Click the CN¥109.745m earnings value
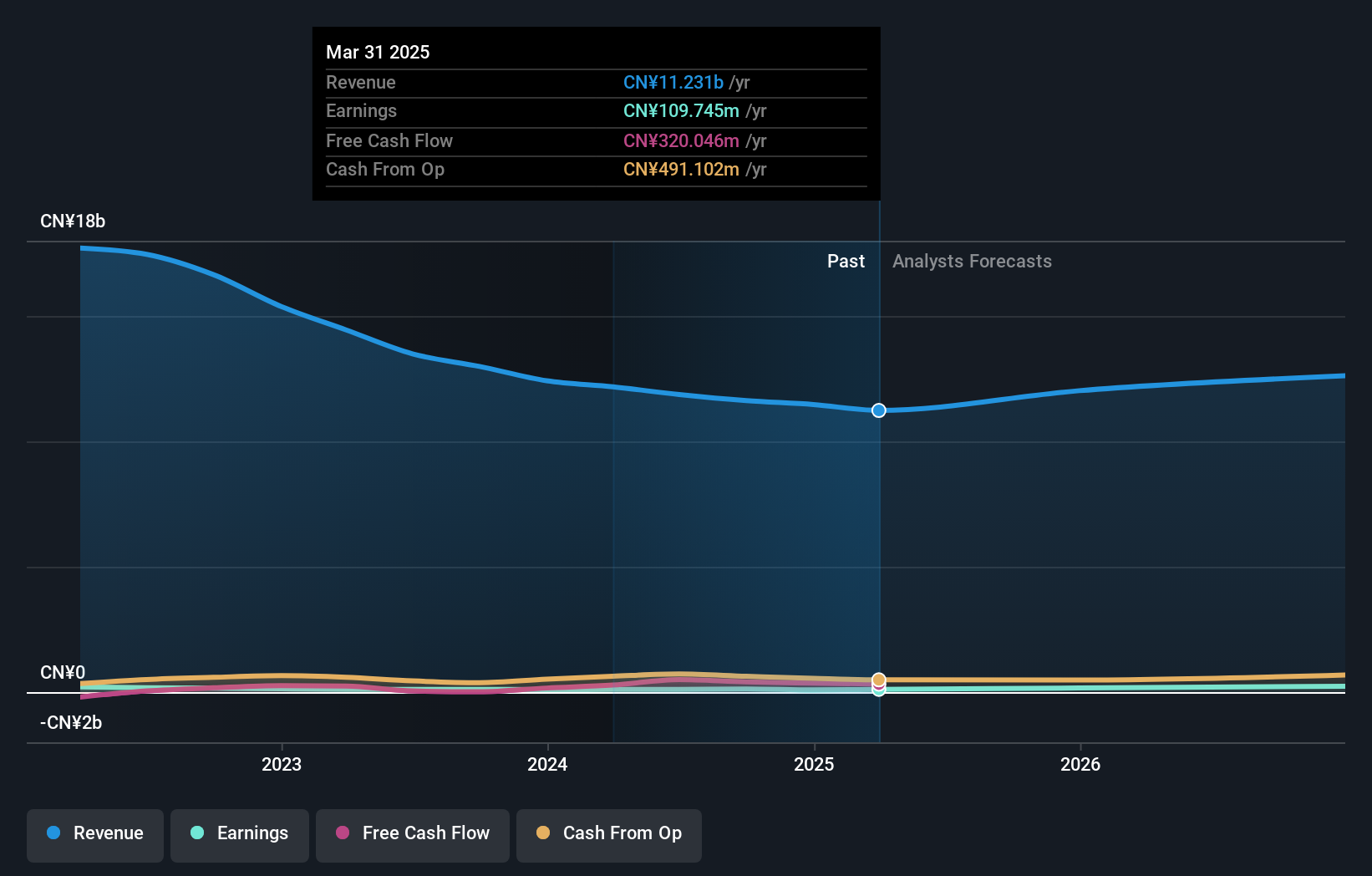 [x=681, y=110]
